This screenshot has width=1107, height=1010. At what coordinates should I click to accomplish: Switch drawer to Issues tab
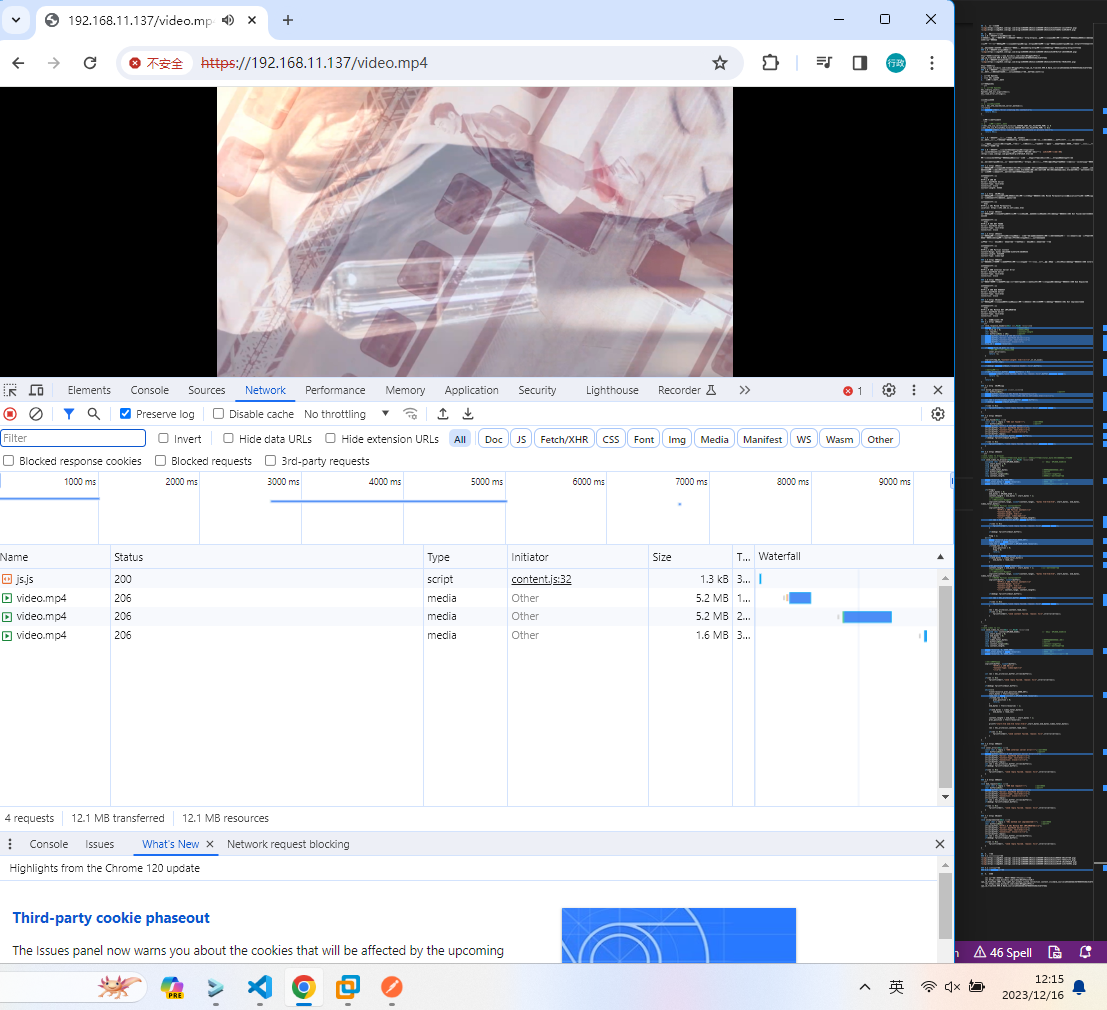(100, 844)
